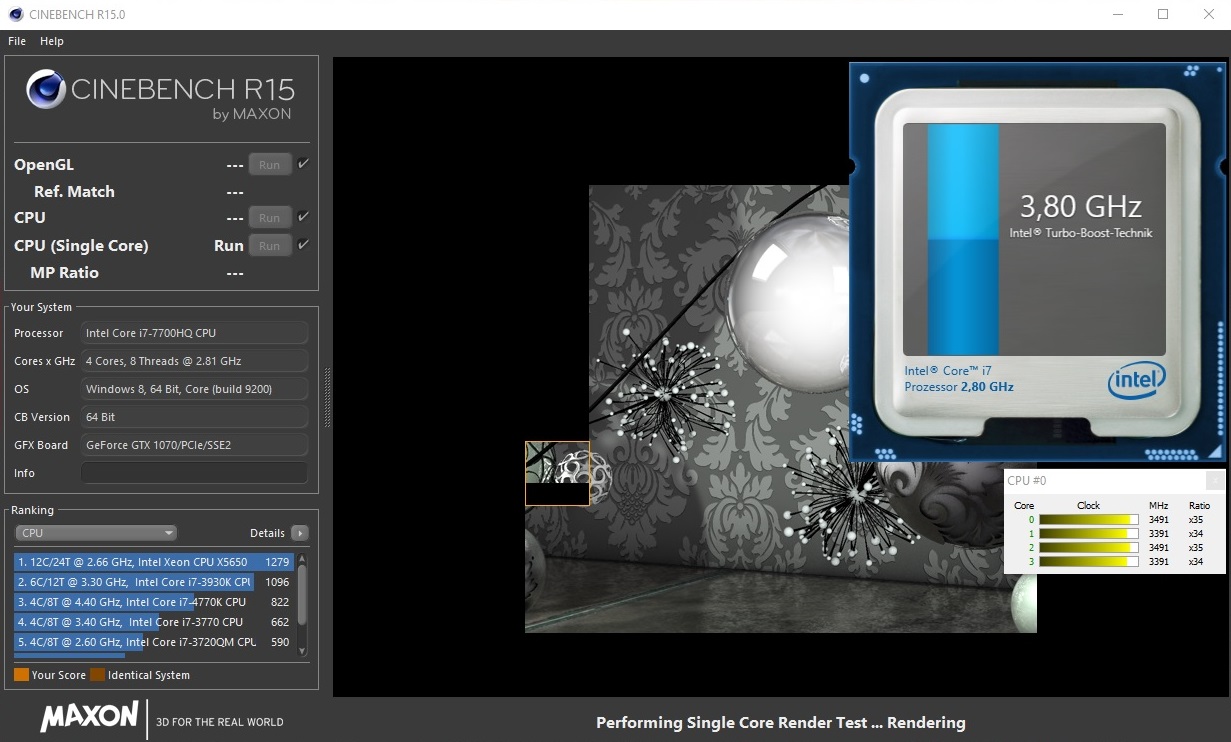Click the scroll-up arrow in the ranking list
The height and width of the screenshot is (742, 1231).
coord(302,558)
